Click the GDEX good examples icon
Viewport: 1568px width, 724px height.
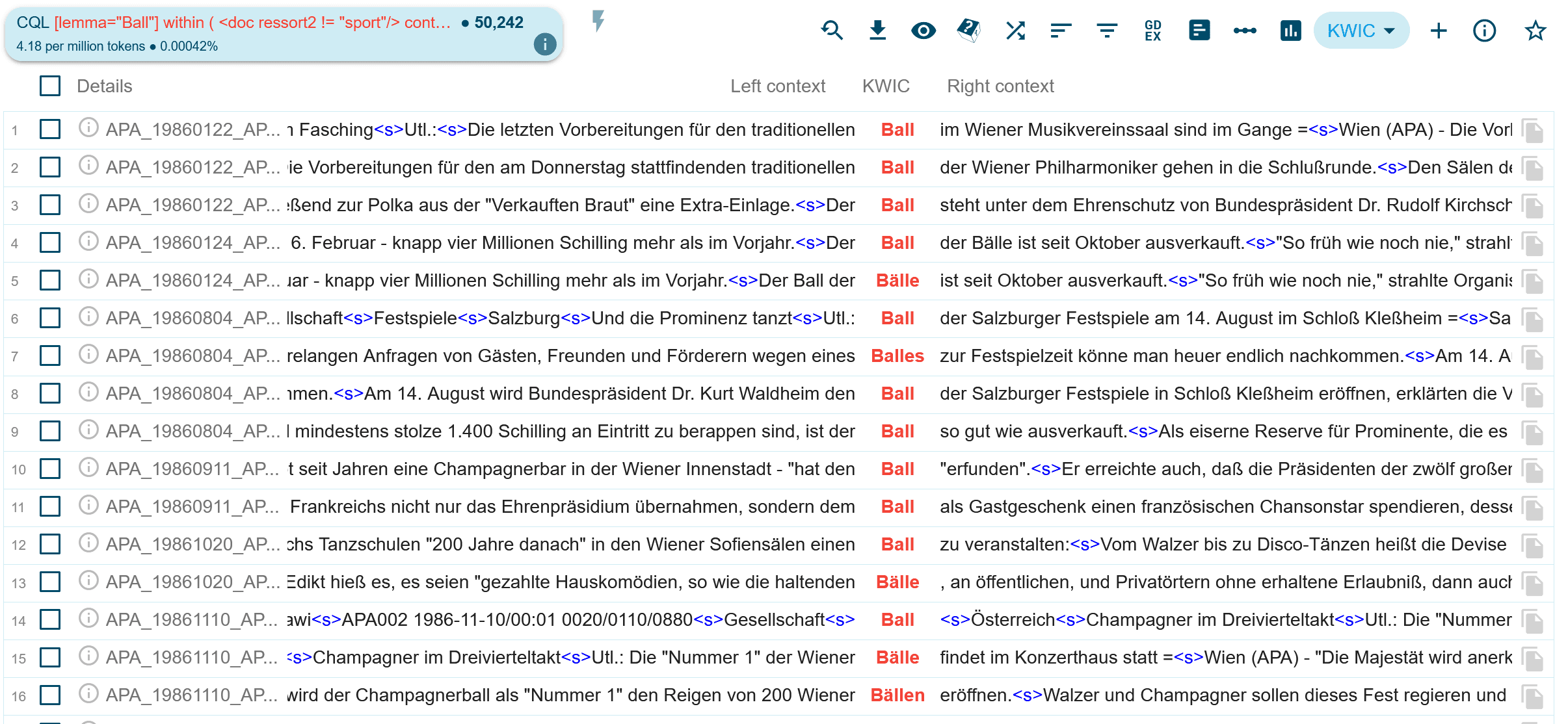tap(1152, 31)
